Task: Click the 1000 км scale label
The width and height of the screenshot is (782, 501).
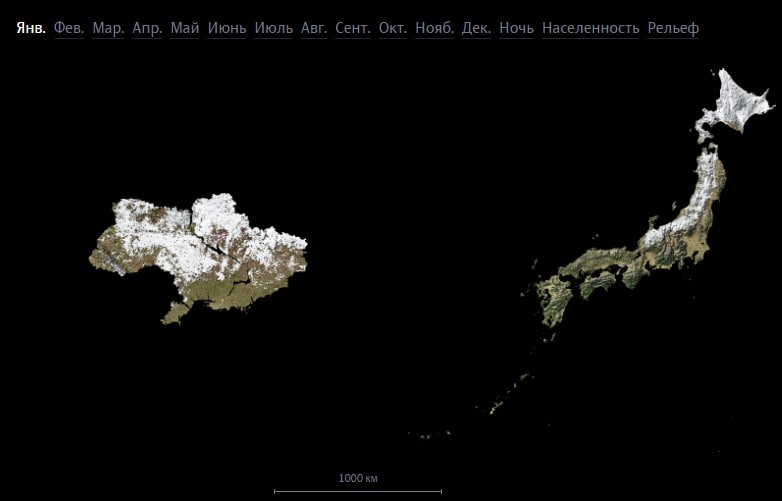Action: 358,478
